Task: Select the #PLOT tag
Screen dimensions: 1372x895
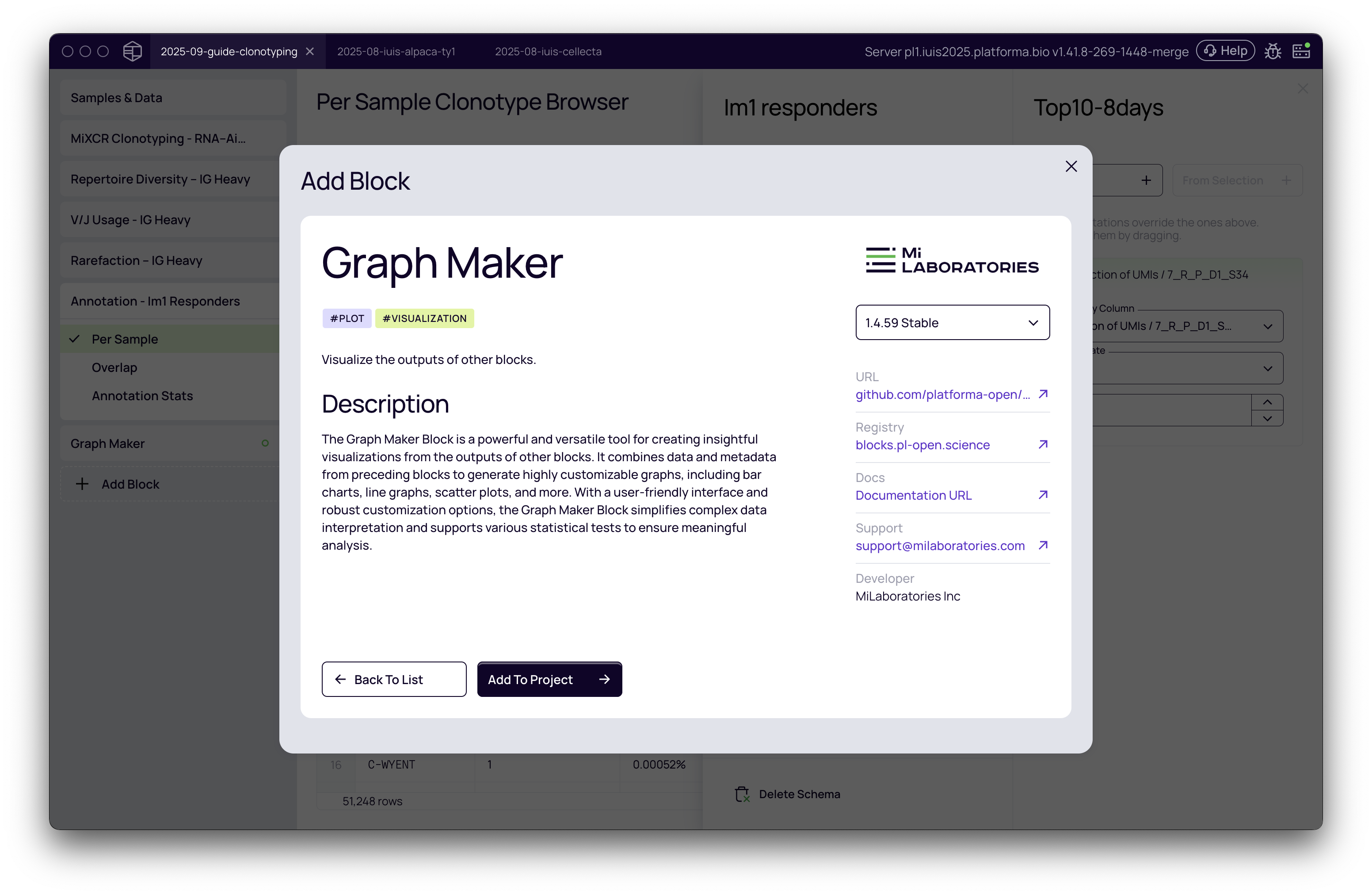Action: click(x=347, y=318)
